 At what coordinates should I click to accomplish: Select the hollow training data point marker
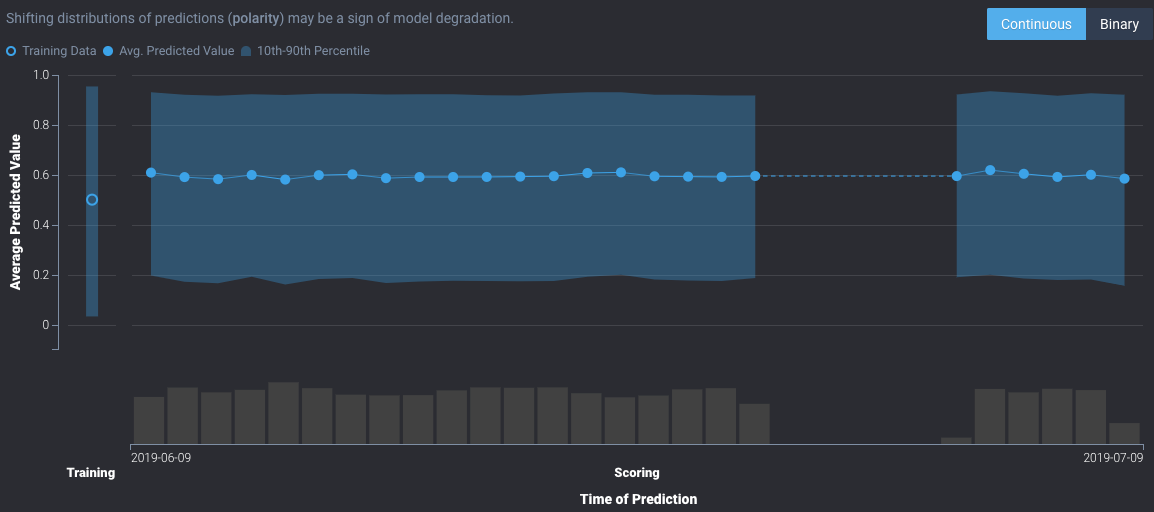click(x=92, y=200)
